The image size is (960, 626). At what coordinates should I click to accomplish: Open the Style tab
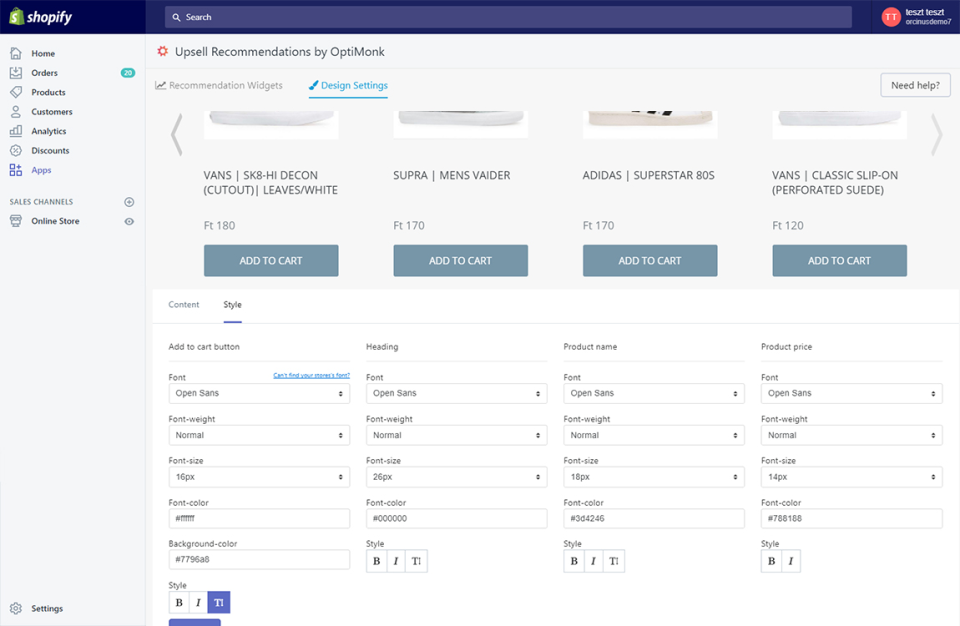(x=233, y=304)
